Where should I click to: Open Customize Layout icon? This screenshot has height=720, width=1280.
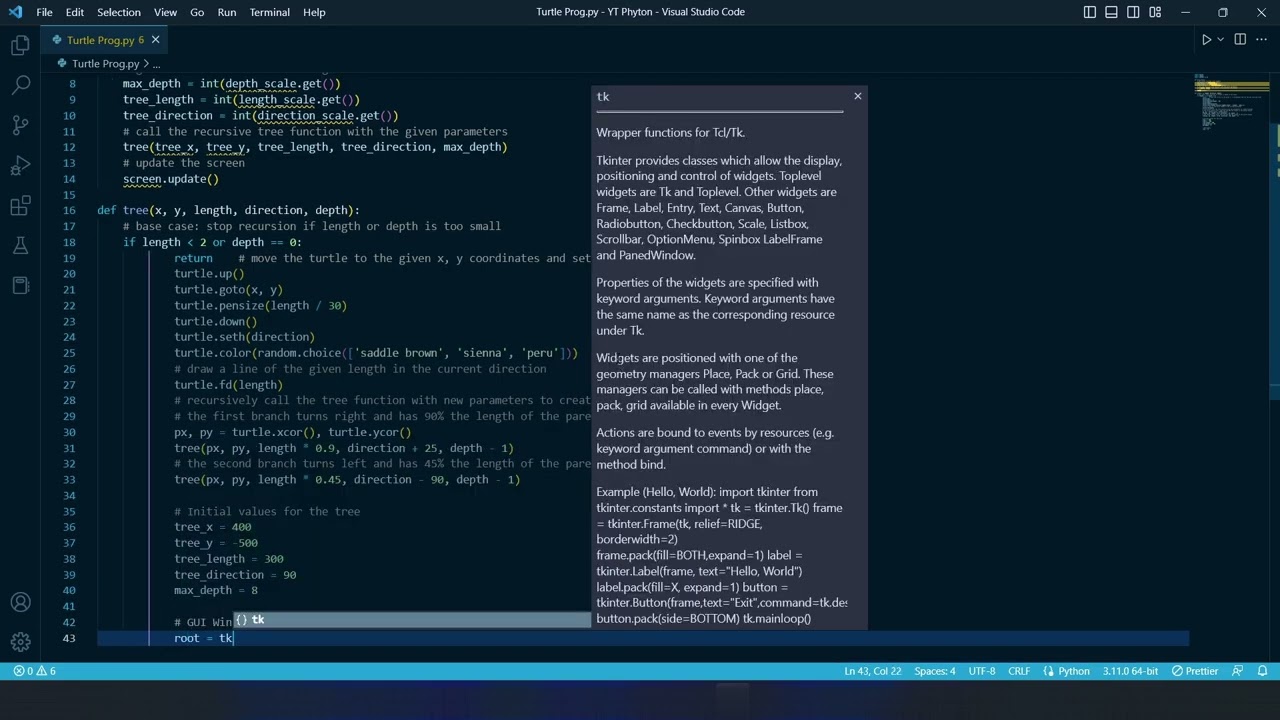(x=1156, y=12)
